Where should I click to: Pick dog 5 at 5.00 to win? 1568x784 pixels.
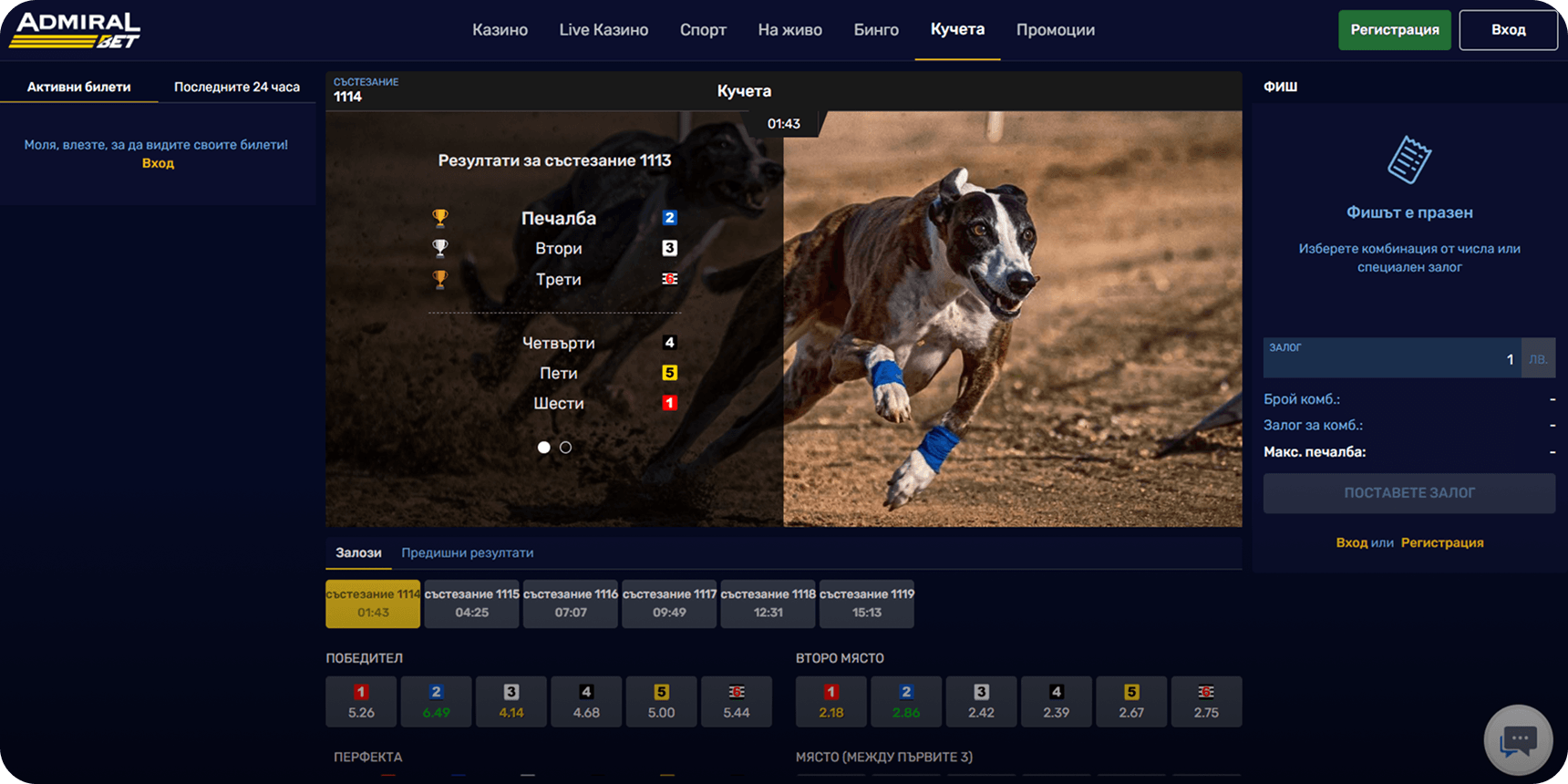661,702
